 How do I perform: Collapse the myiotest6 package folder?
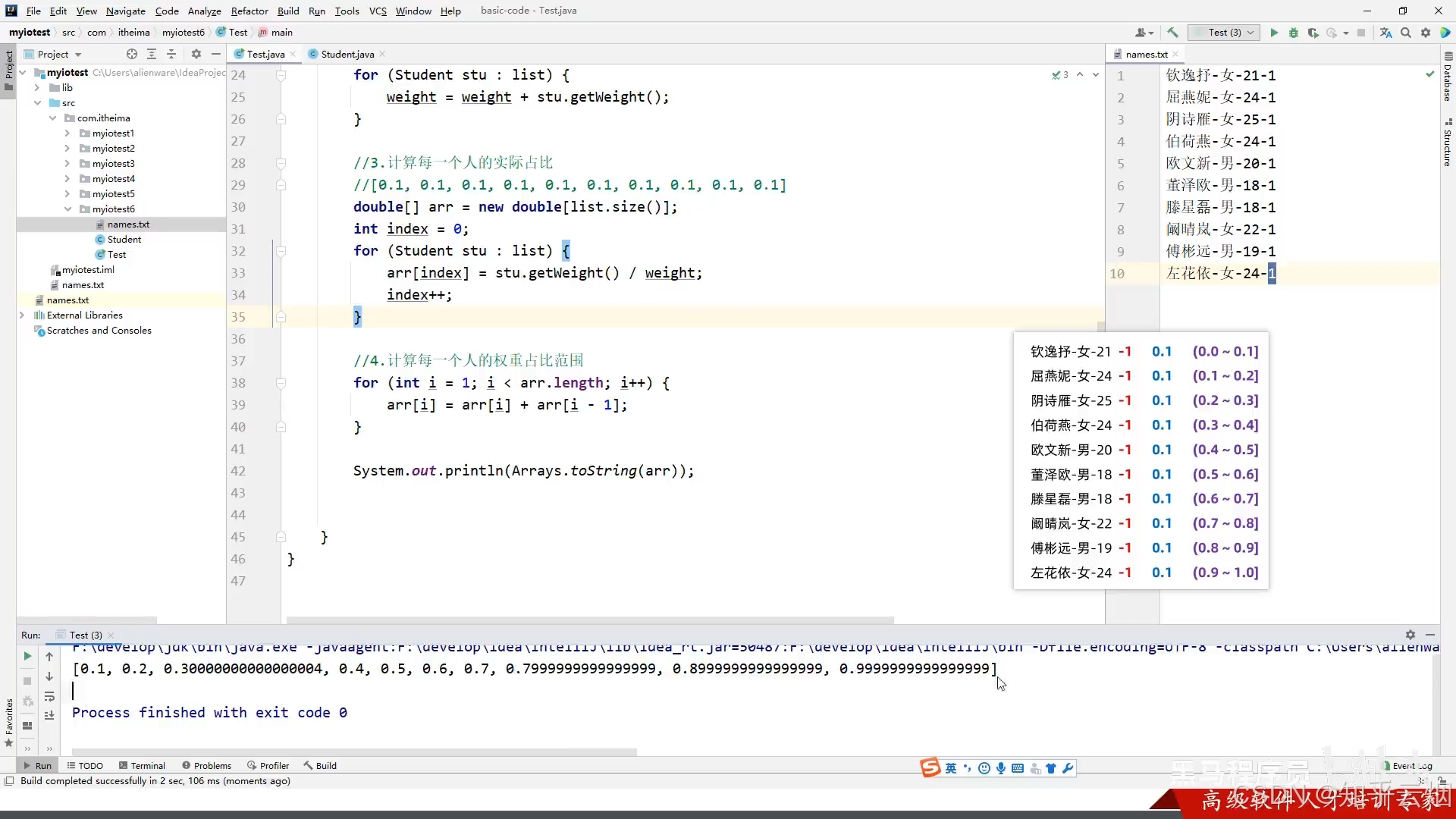(x=67, y=209)
